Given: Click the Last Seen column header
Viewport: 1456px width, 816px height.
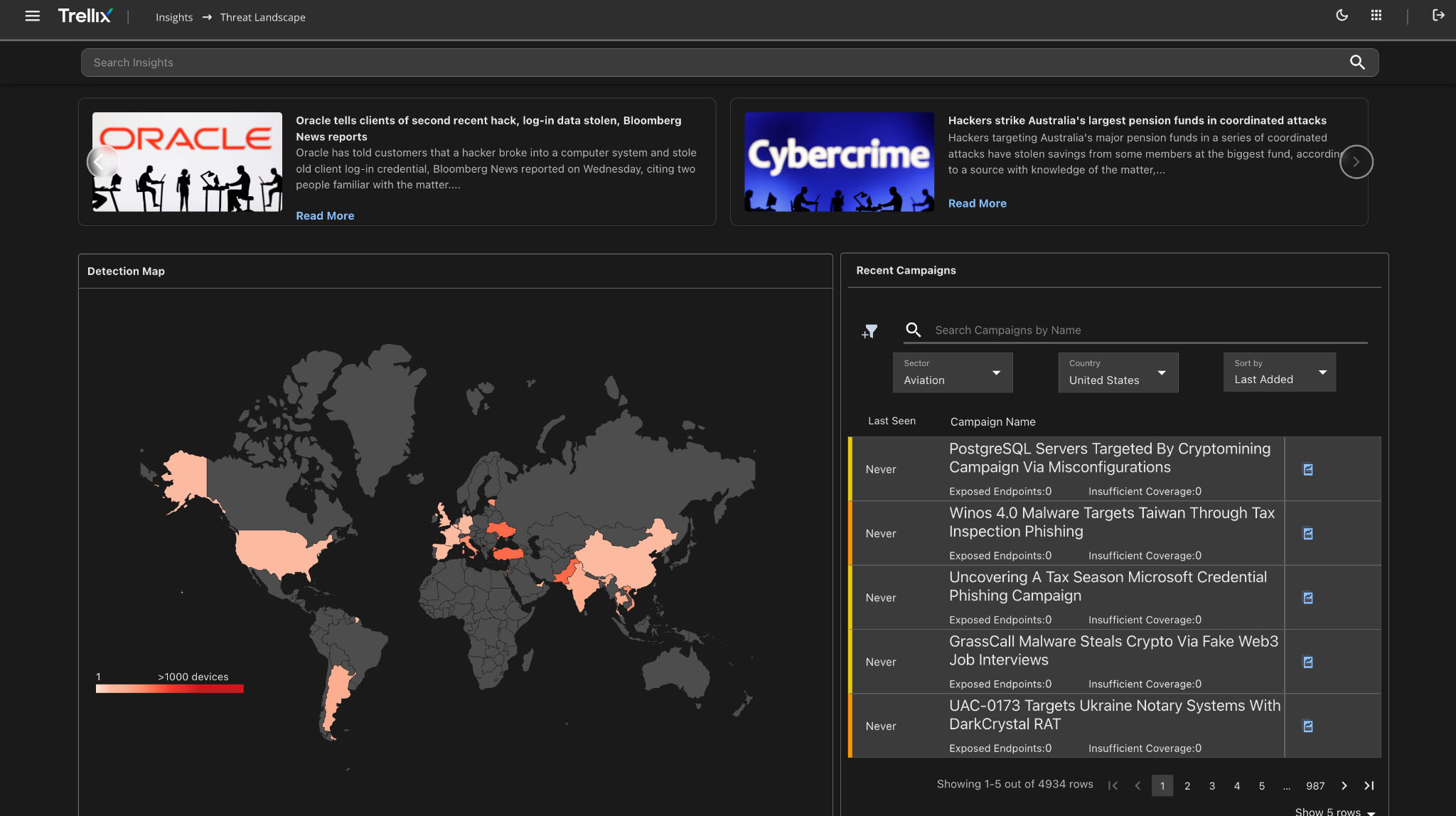Looking at the screenshot, I should coord(892,421).
